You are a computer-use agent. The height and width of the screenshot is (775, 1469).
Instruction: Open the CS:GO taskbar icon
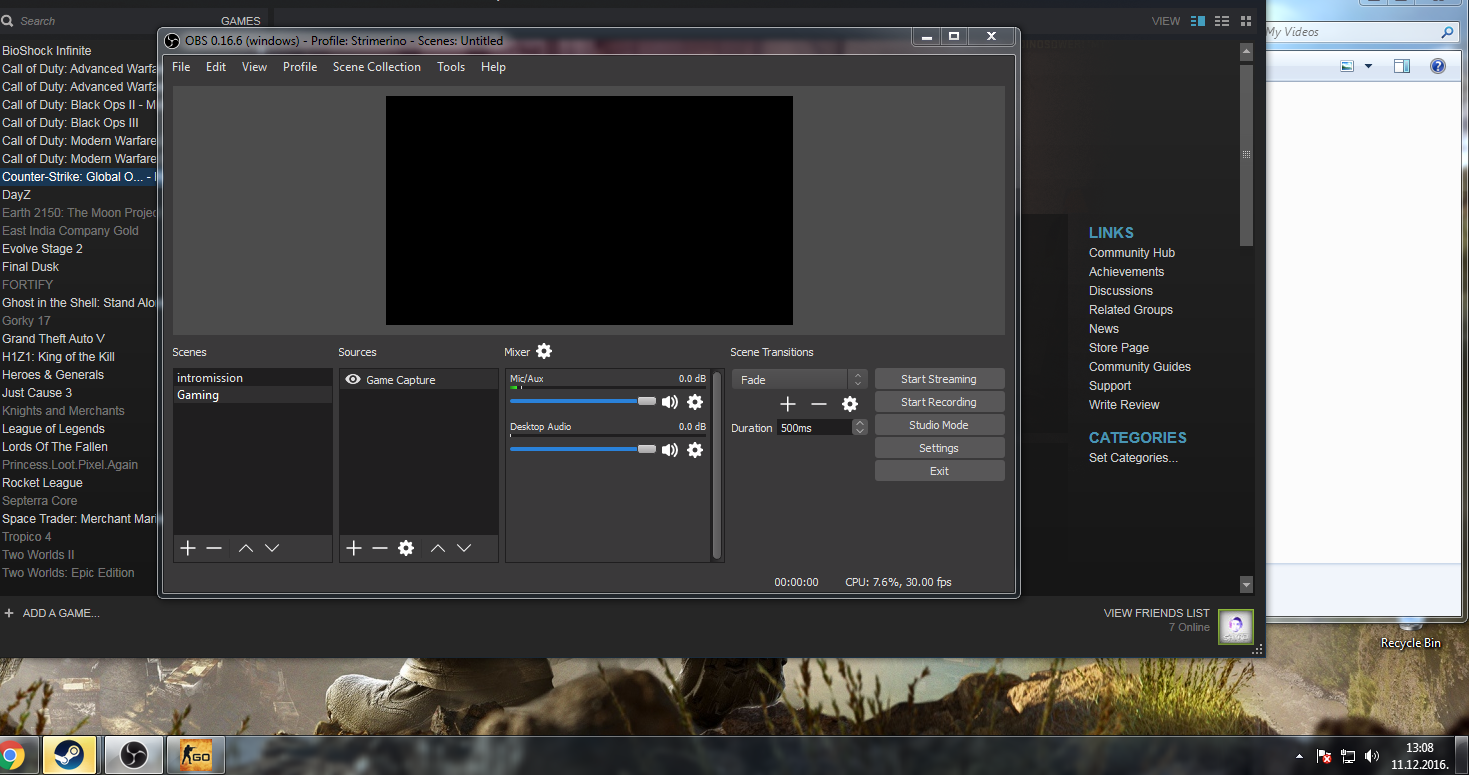point(195,755)
